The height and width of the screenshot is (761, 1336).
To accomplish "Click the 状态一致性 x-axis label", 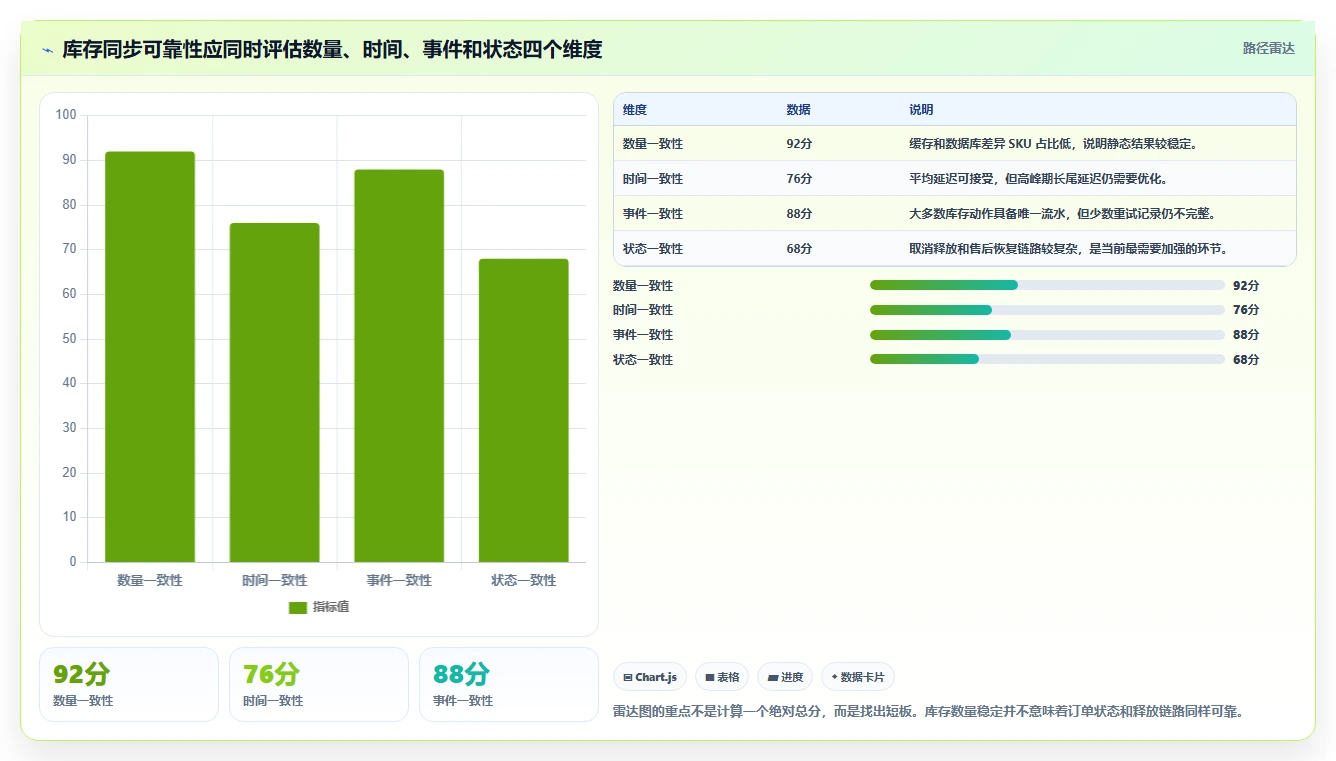I will [524, 580].
